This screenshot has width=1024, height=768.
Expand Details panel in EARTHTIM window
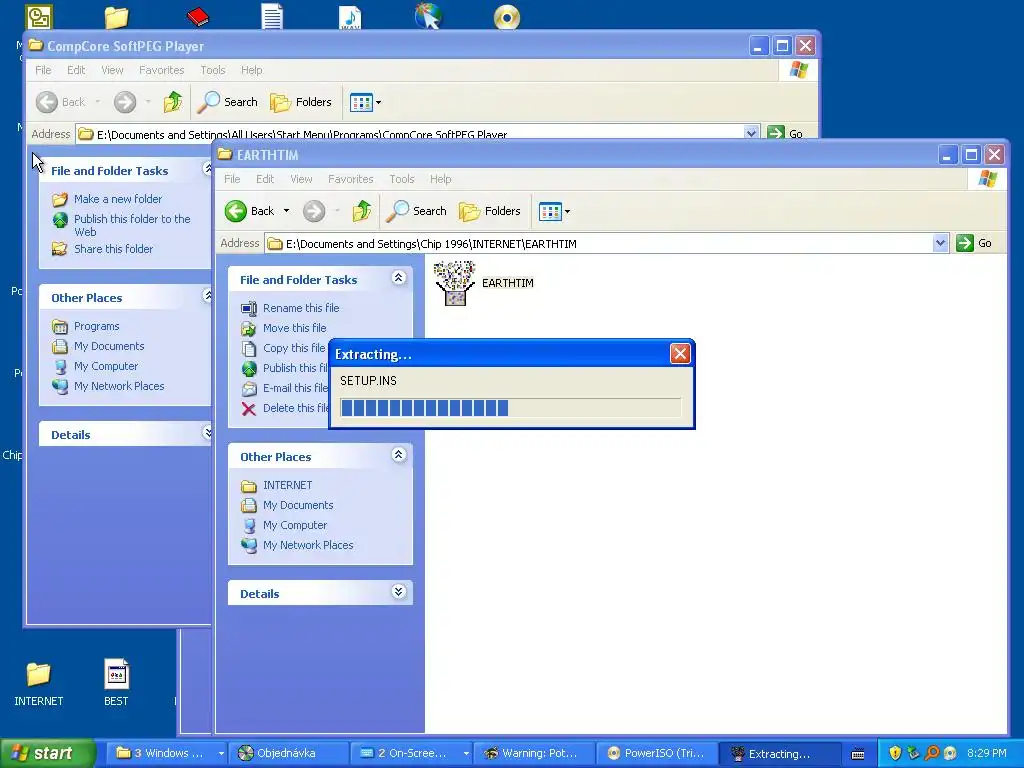[398, 592]
